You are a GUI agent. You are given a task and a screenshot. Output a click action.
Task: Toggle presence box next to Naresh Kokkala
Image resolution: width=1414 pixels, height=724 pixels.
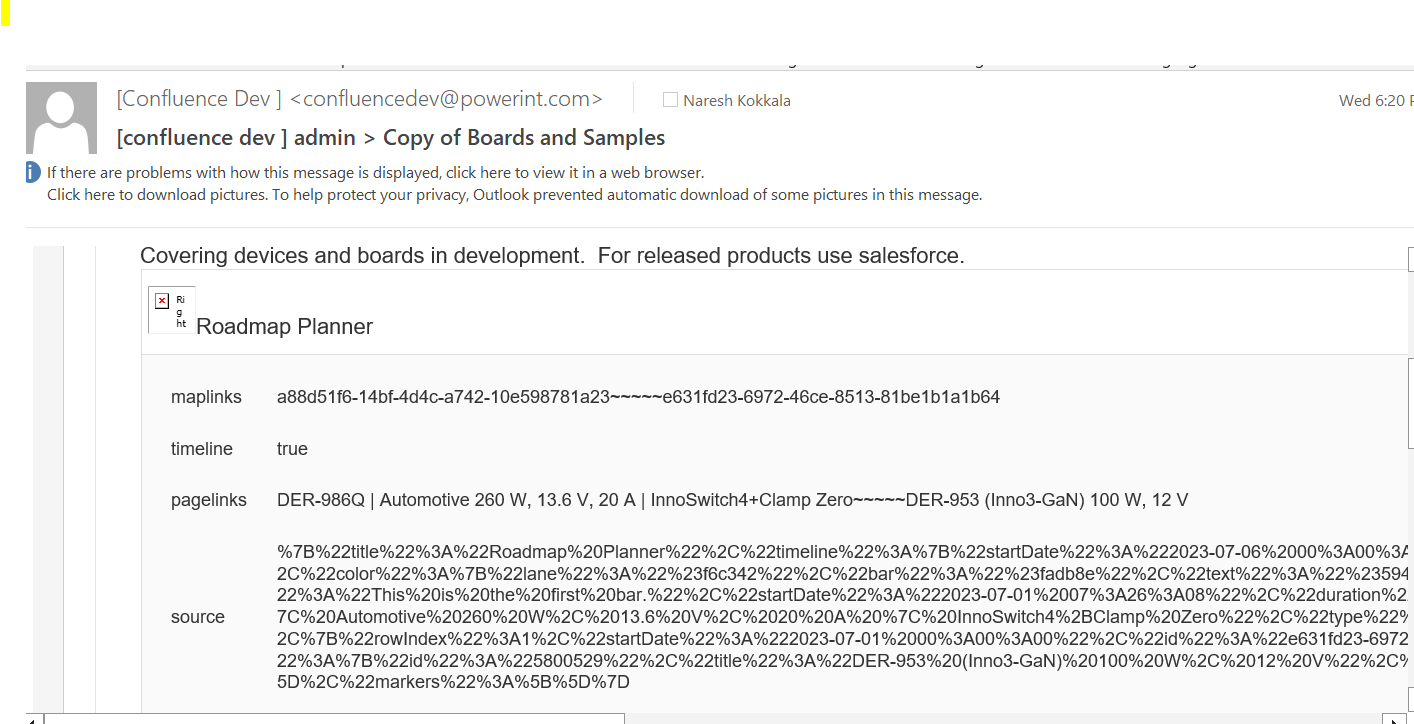670,100
